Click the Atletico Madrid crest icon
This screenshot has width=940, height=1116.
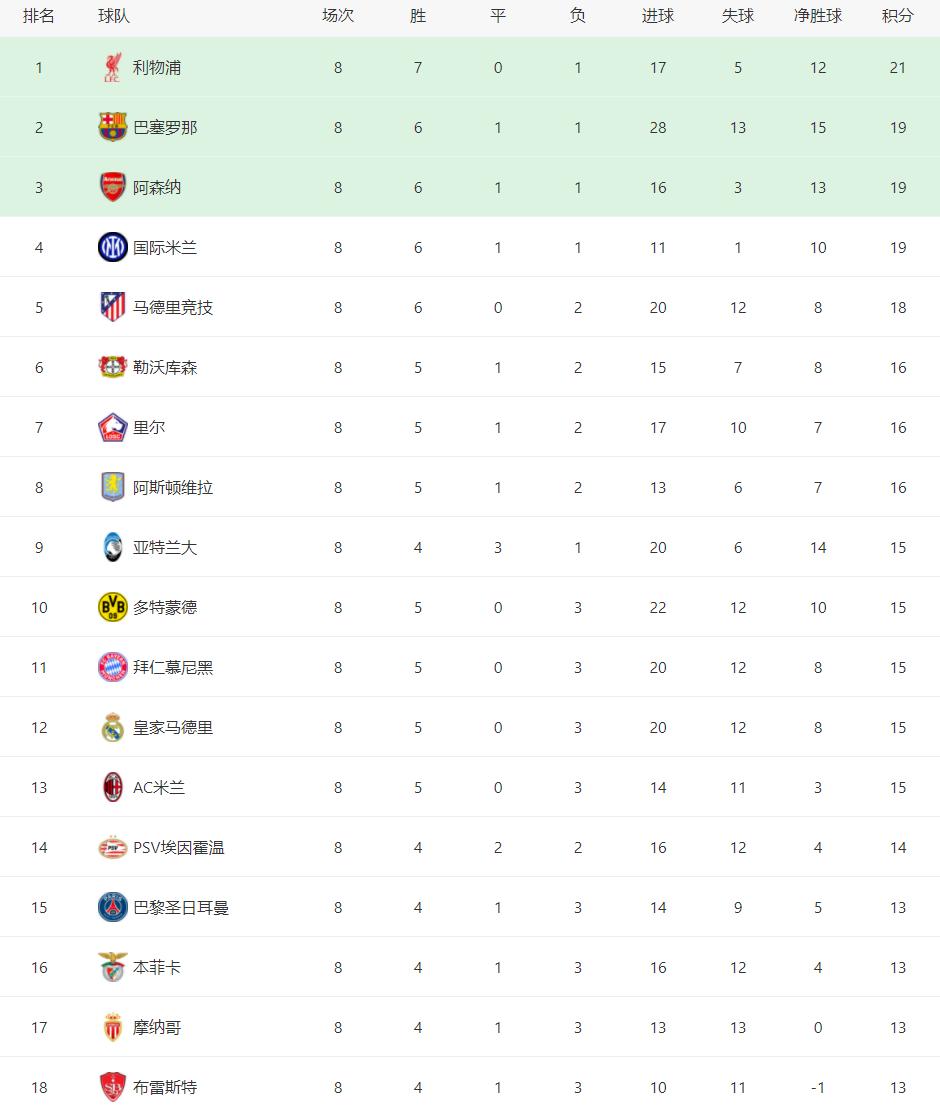112,308
